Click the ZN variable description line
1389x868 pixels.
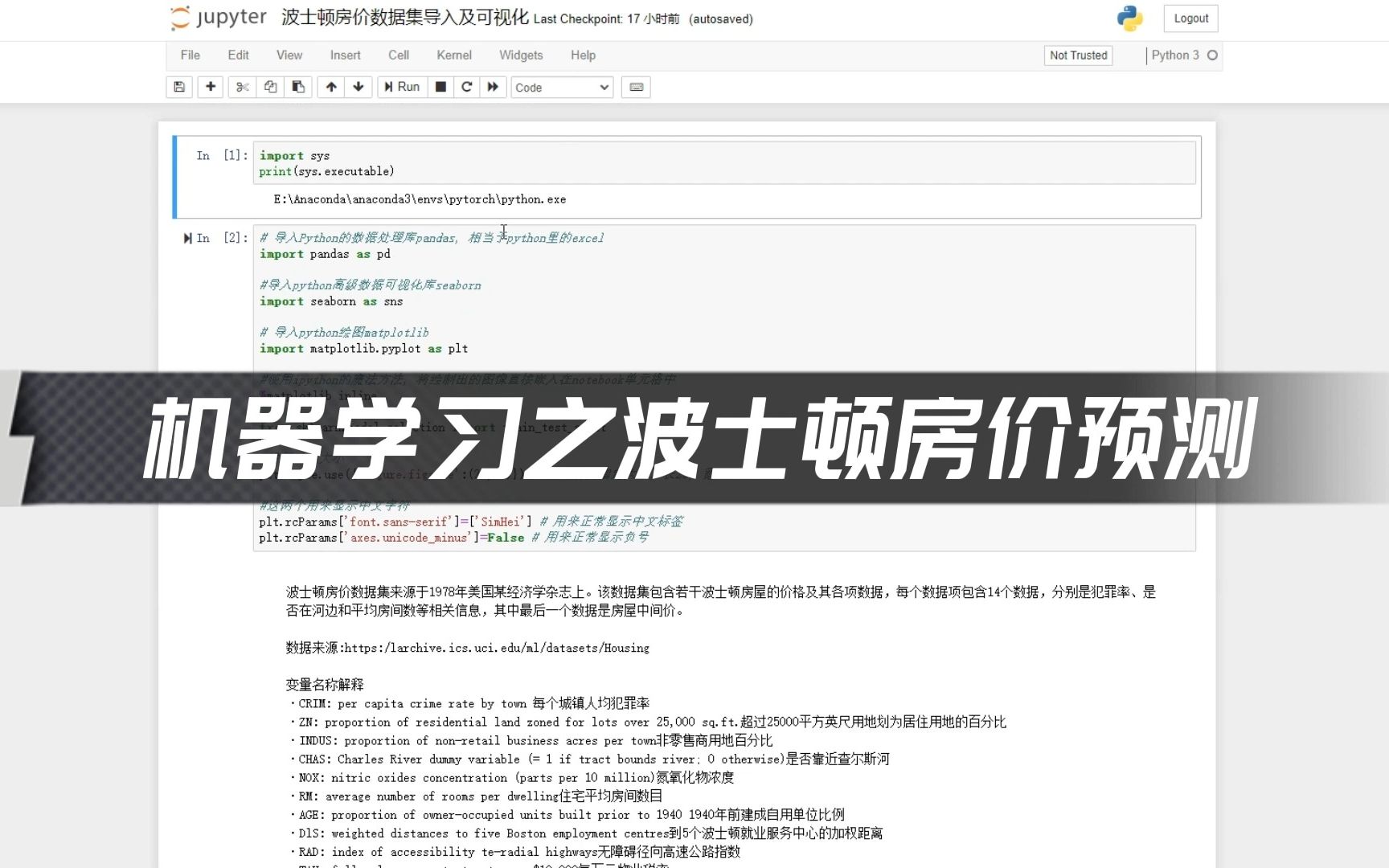(647, 722)
